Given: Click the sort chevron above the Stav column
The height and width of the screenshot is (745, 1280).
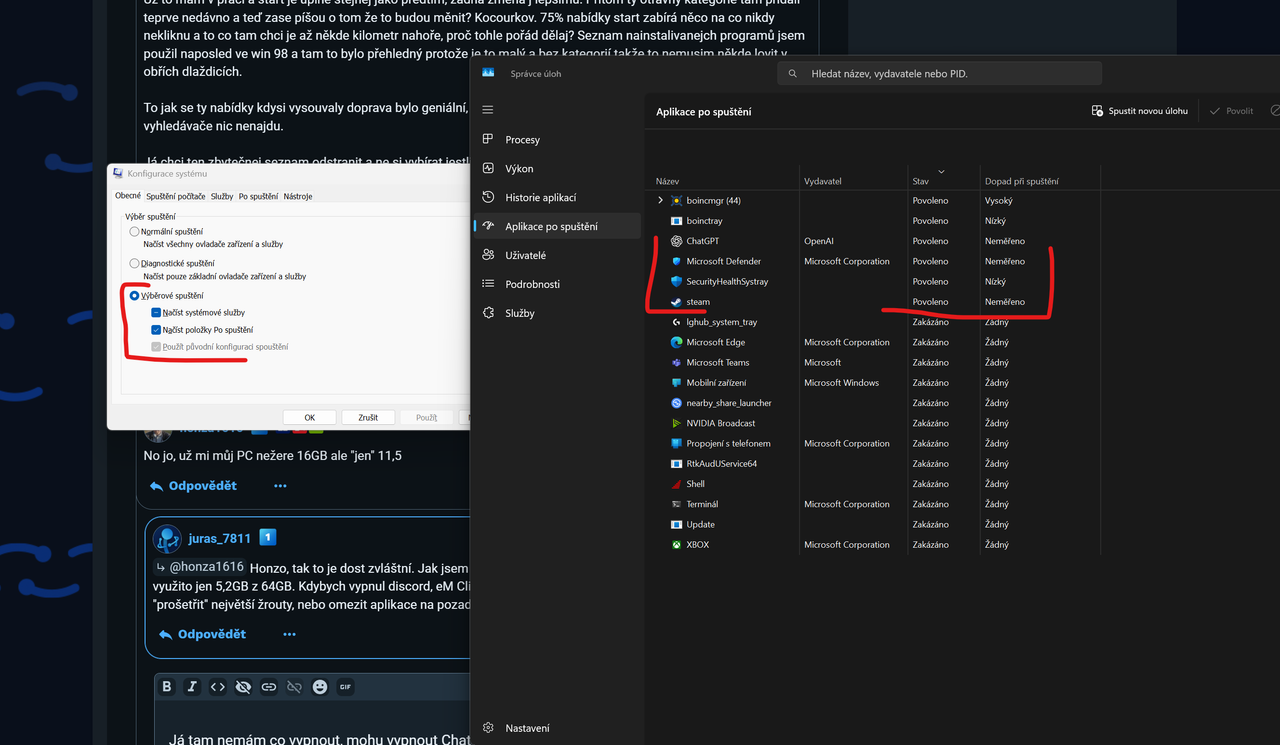Looking at the screenshot, I should tap(941, 171).
